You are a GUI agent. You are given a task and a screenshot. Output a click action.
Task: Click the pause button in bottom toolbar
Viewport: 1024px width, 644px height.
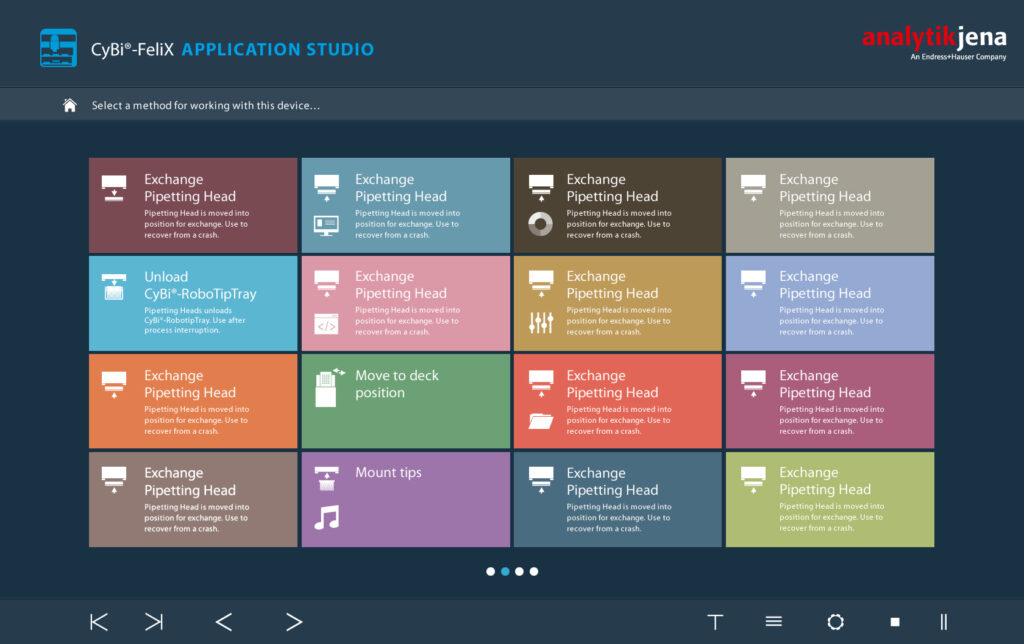click(944, 622)
